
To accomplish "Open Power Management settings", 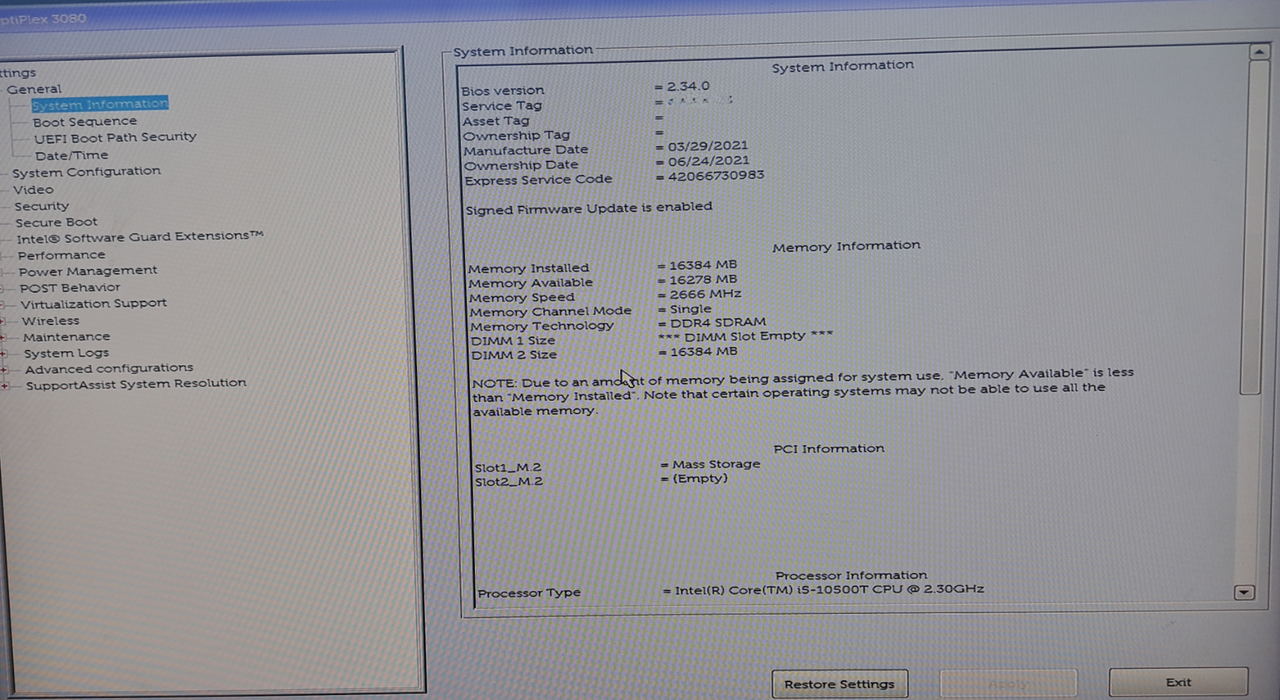I will (x=88, y=271).
